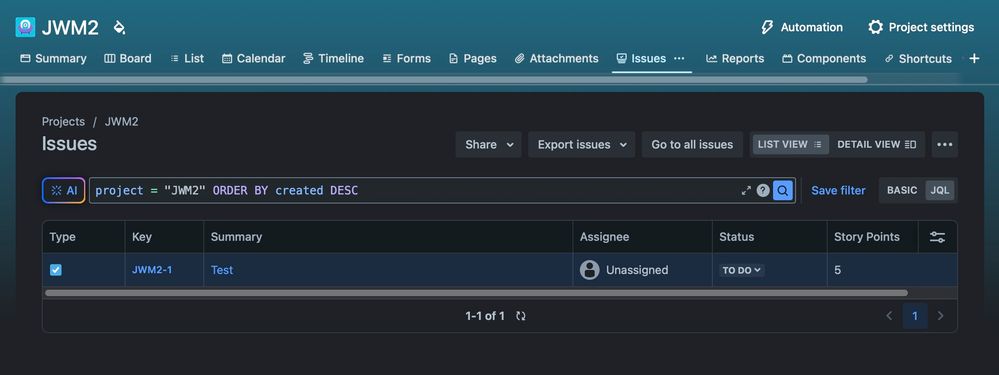Select page 1 in pagination
Viewport: 999px width, 375px height.
(915, 316)
